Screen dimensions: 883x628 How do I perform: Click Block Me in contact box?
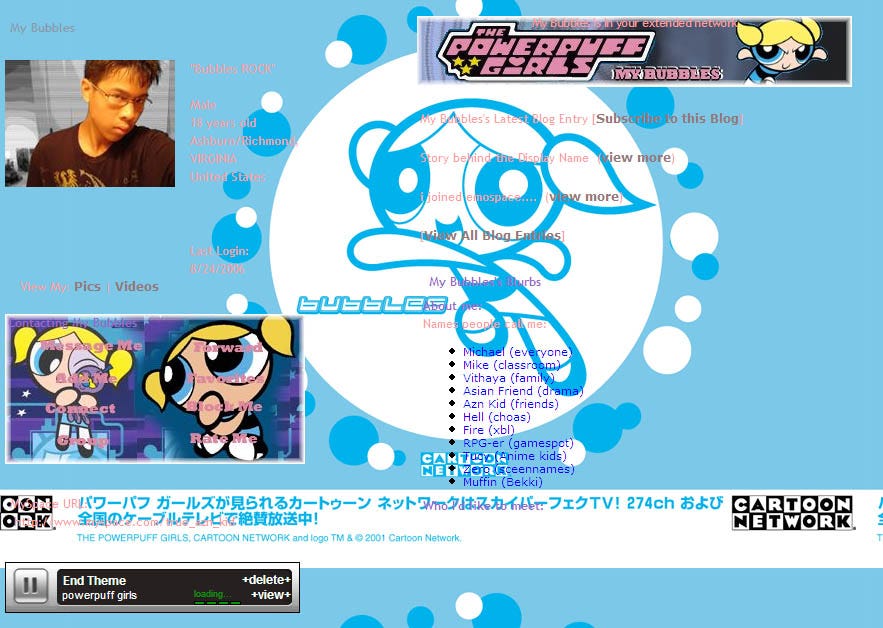click(225, 407)
